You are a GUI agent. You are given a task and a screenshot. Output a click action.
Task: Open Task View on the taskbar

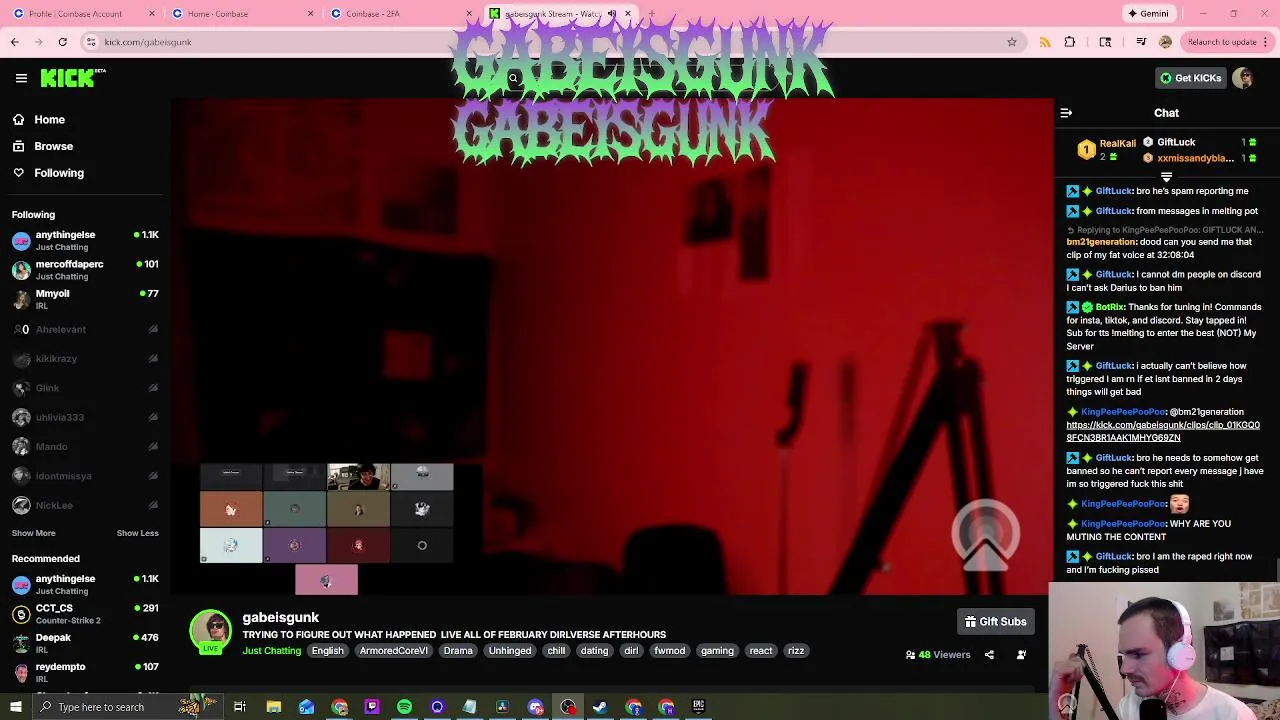pyautogui.click(x=240, y=707)
